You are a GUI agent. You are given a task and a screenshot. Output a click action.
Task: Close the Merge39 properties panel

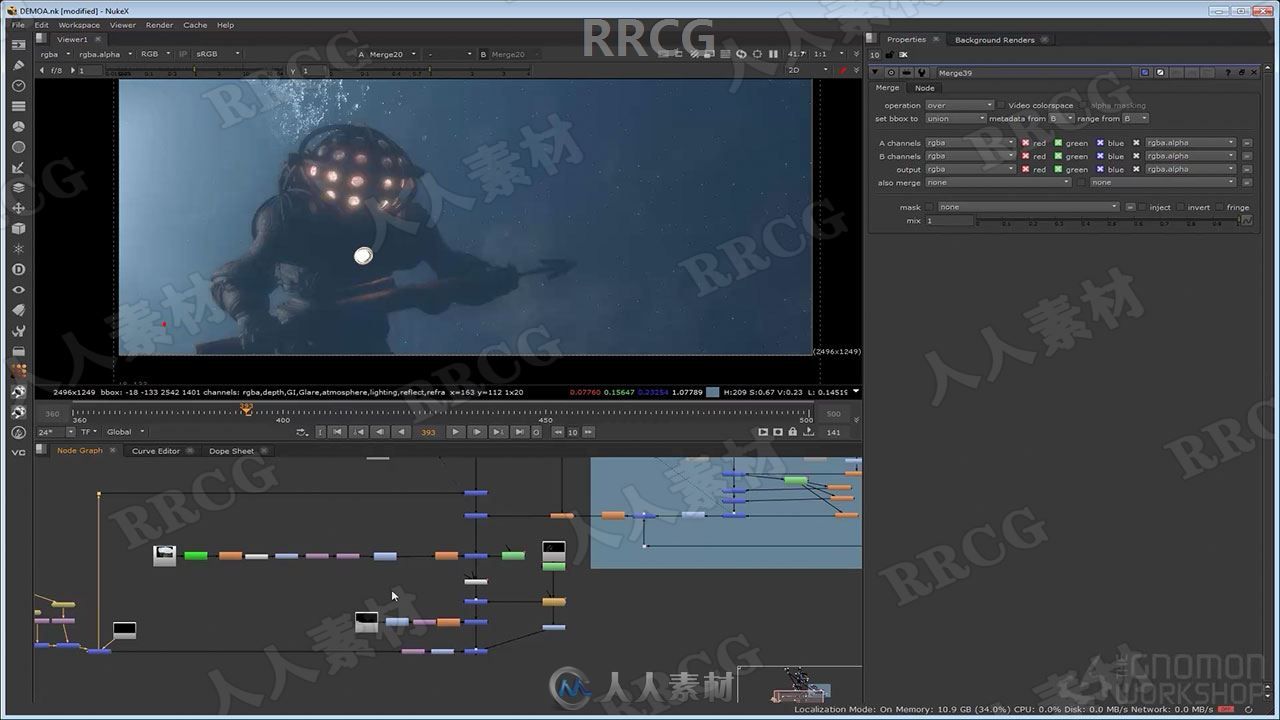pos(1253,72)
